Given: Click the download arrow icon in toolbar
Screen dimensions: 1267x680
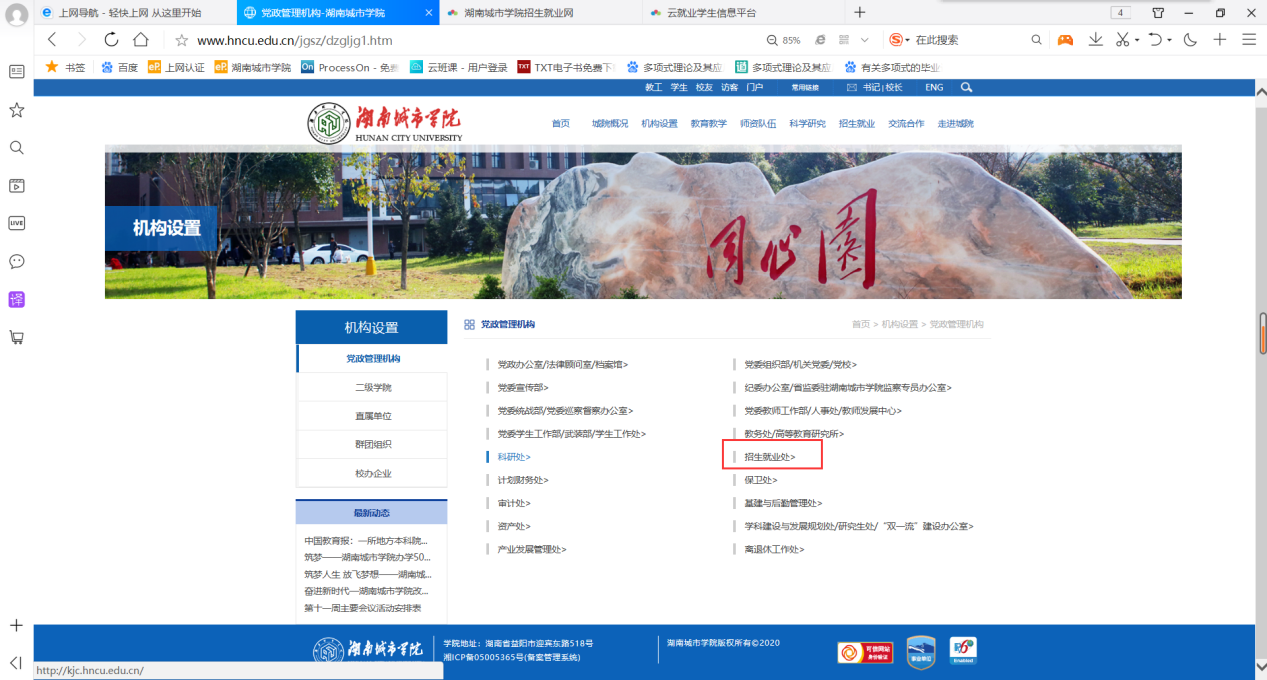Looking at the screenshot, I should (1095, 40).
